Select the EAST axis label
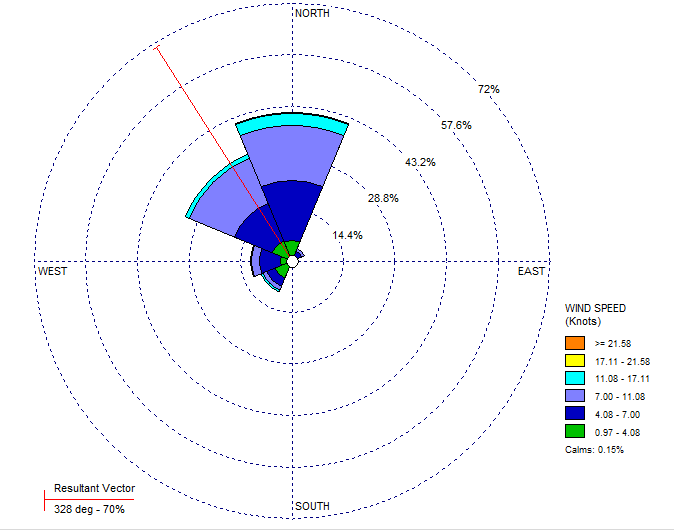This screenshot has width=674, height=530. tap(531, 271)
